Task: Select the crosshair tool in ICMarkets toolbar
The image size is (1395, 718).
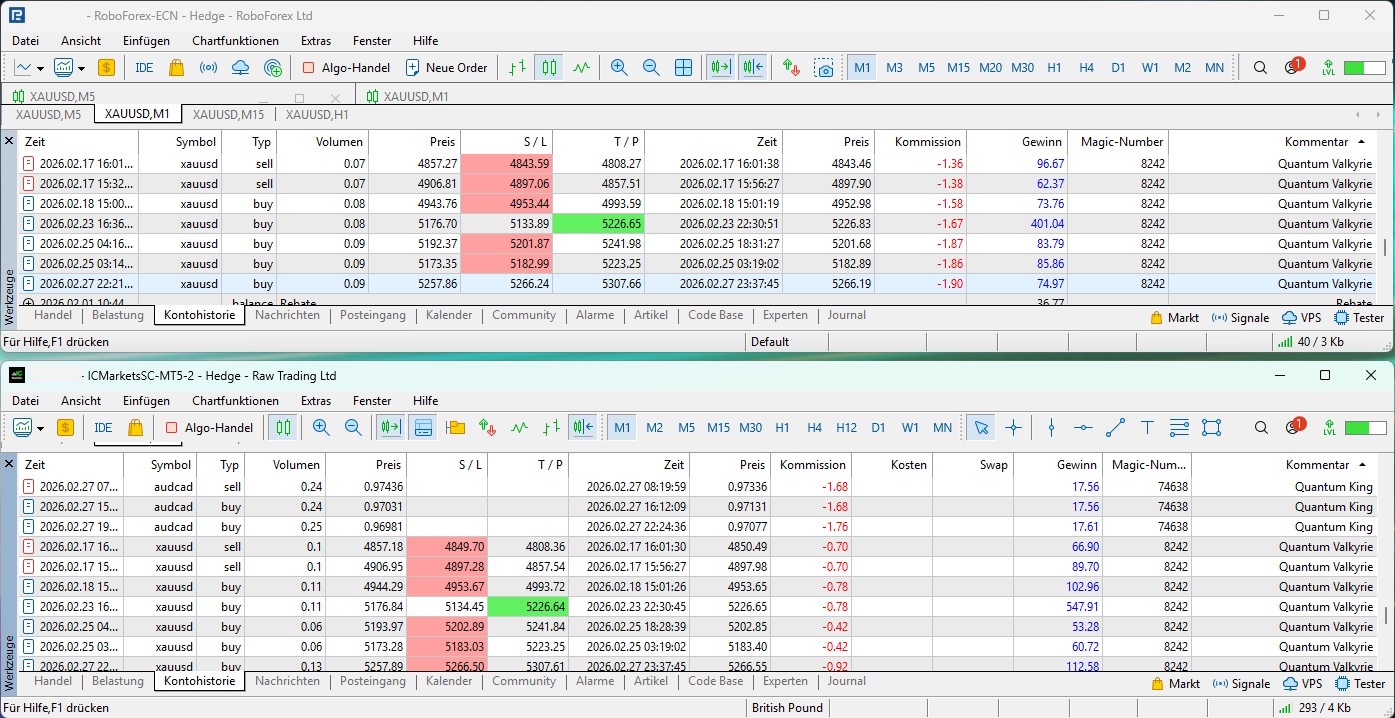Action: [1013, 428]
